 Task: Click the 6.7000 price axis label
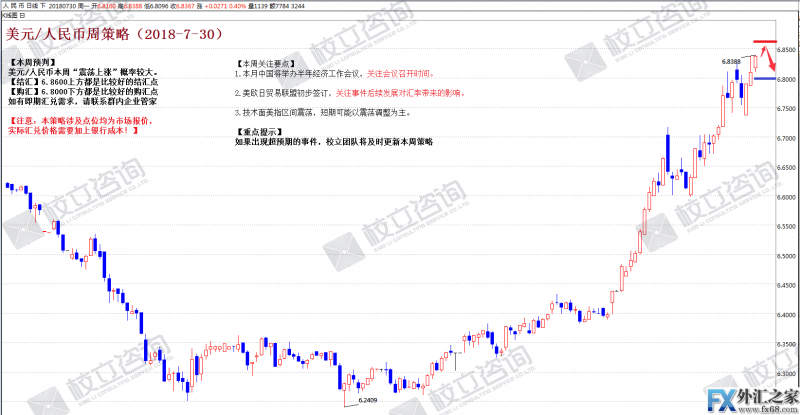[786, 138]
